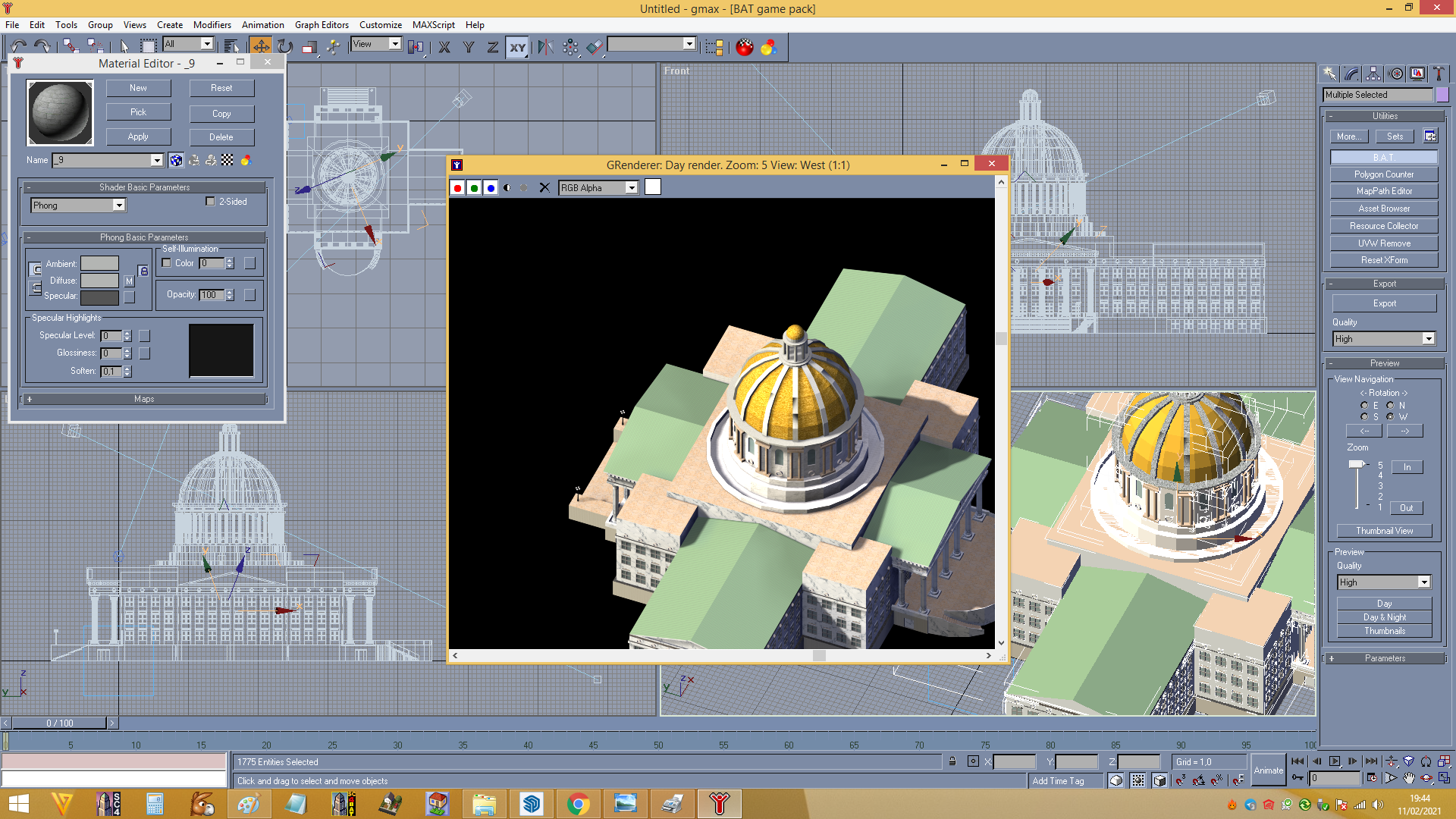Toggle 3D Snap magnet icon
The width and height of the screenshot is (1456, 819).
click(x=1181, y=780)
